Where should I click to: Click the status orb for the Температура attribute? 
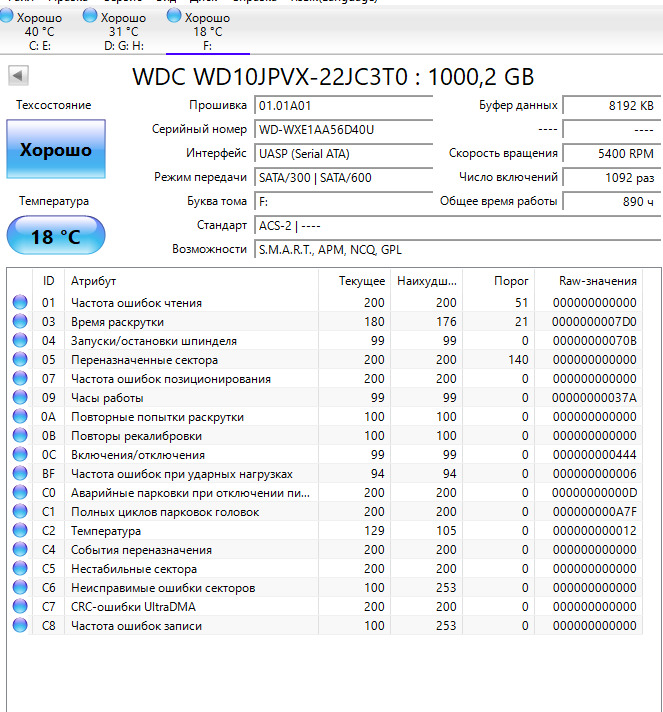coord(20,531)
